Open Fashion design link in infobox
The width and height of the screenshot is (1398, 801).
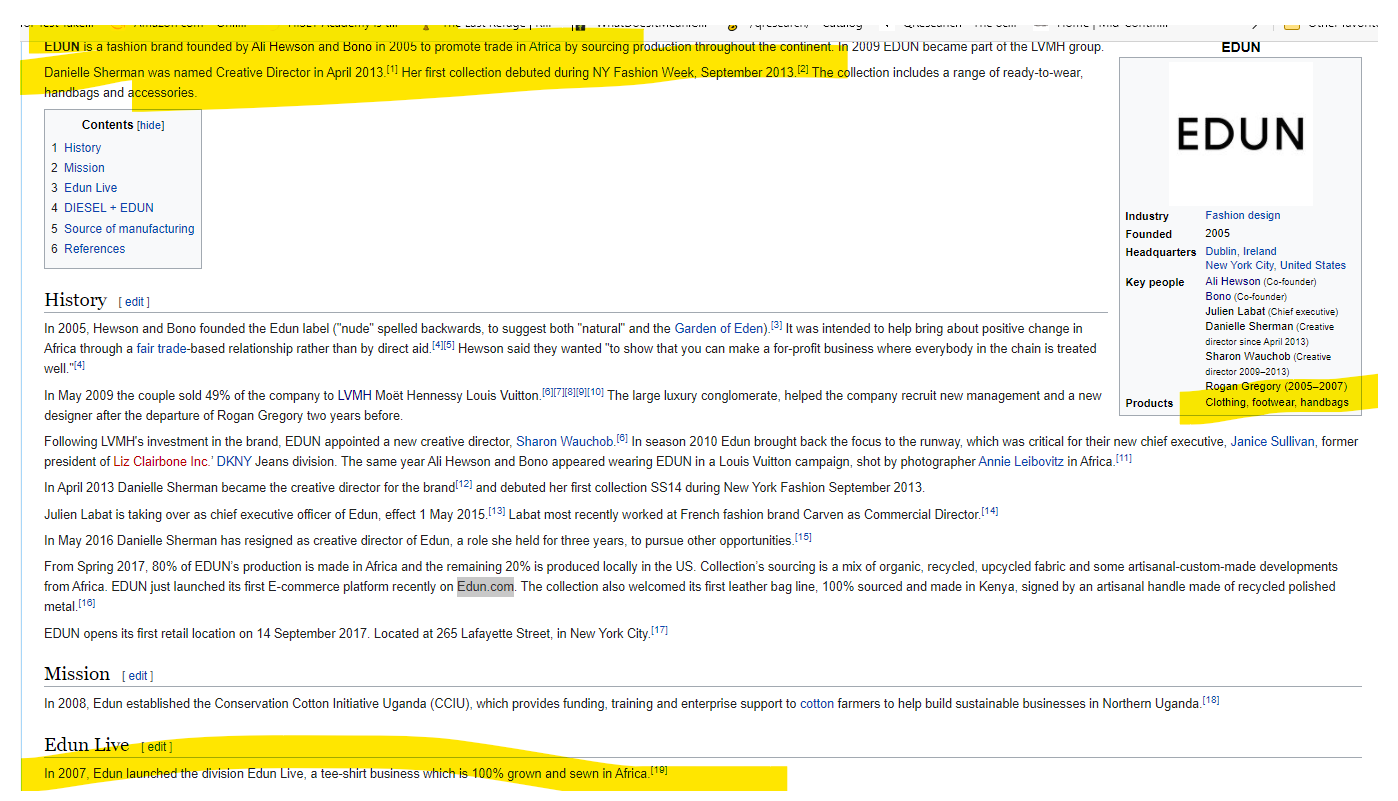[x=1242, y=215]
